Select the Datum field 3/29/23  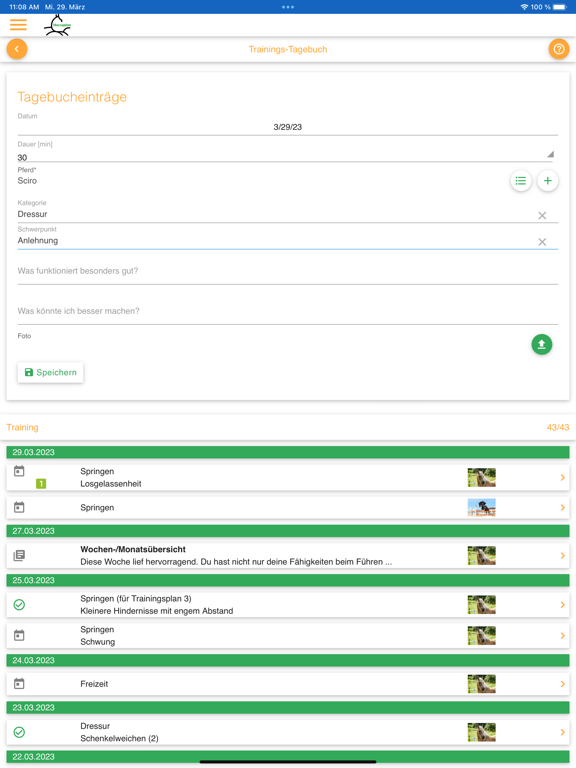pyautogui.click(x=288, y=127)
